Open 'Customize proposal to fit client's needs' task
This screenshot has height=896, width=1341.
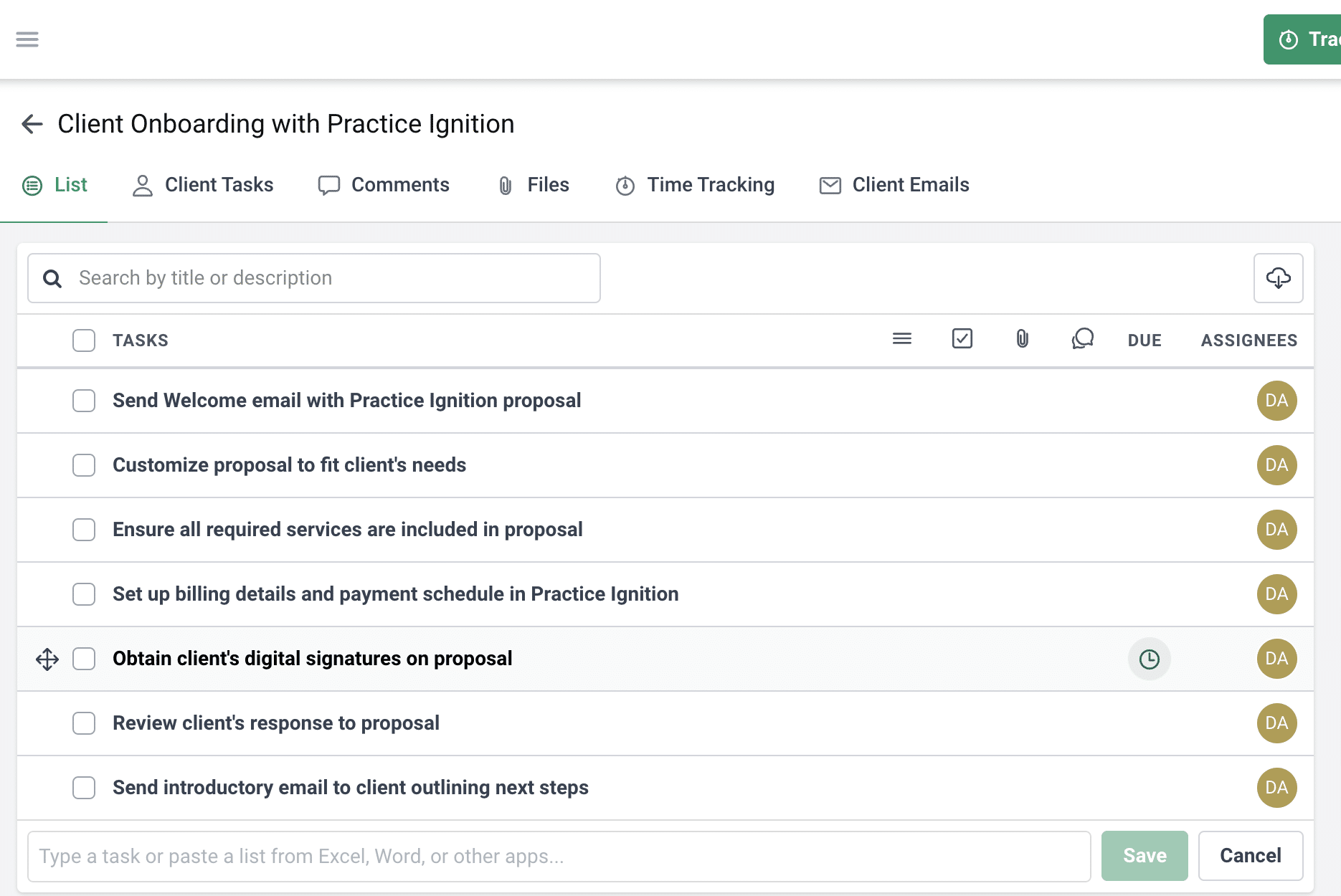pyautogui.click(x=290, y=465)
